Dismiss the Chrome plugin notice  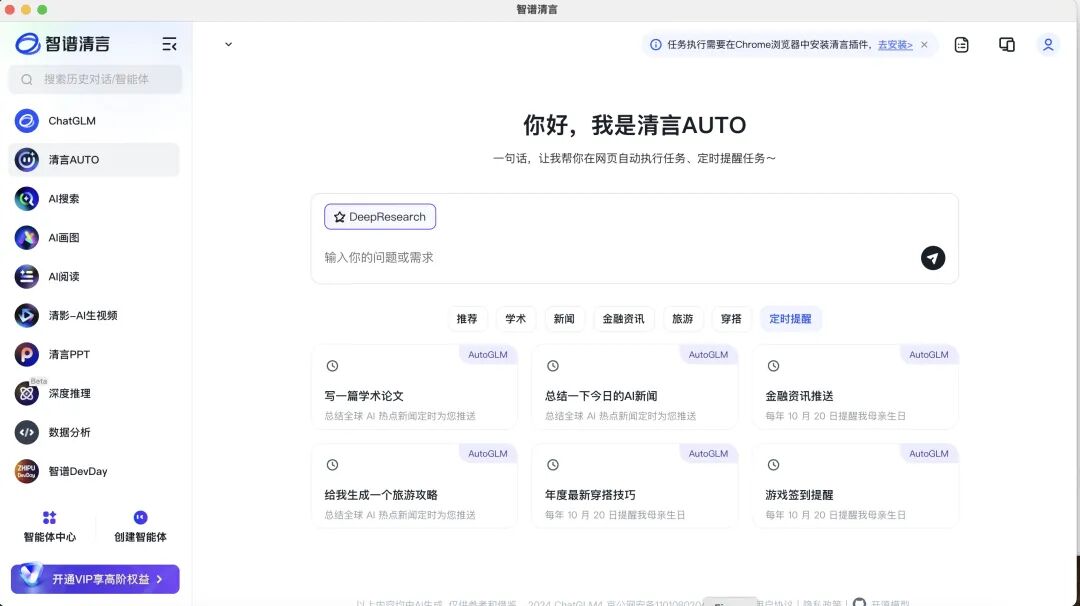pyautogui.click(x=924, y=45)
